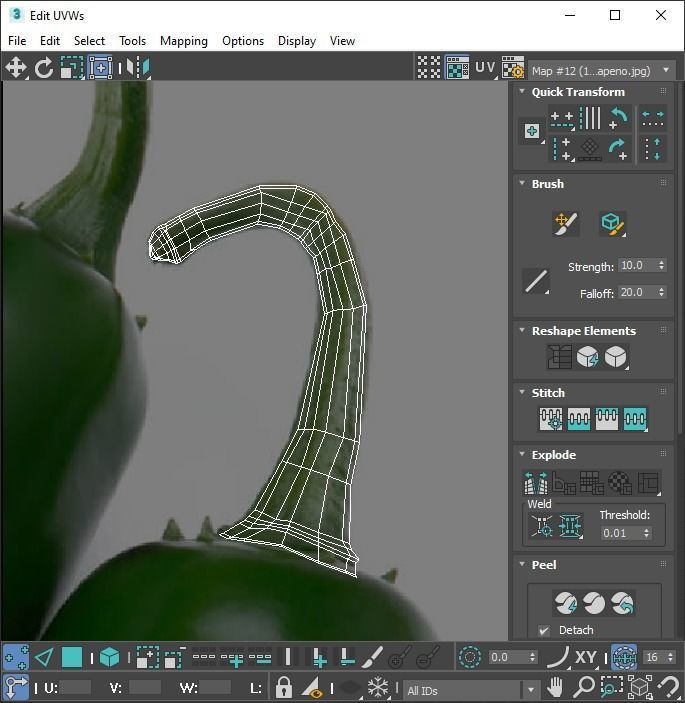Toggle Lock selection padlock icon

tap(283, 687)
